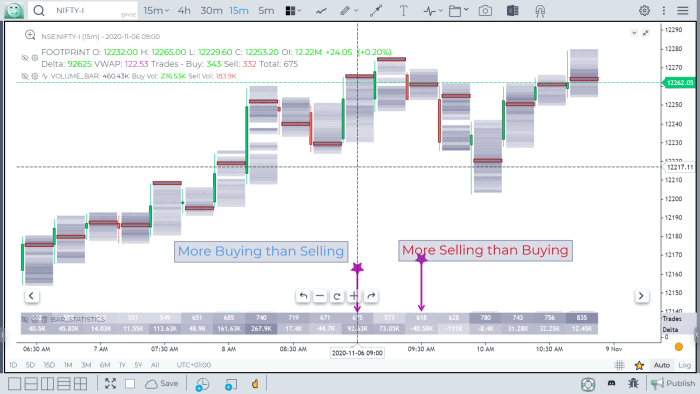Delete the BAR_STATISTICS indicator
The width and height of the screenshot is (700, 394).
(45, 319)
